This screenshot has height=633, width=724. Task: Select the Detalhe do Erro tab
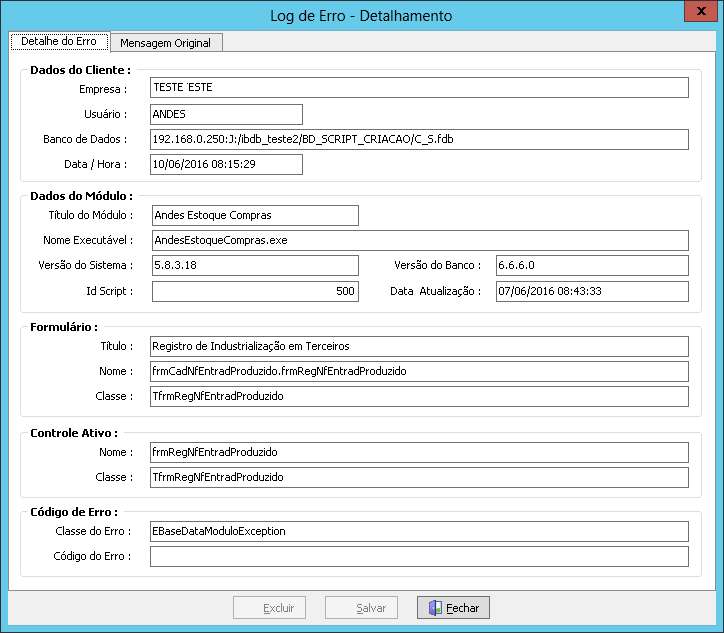pos(59,41)
